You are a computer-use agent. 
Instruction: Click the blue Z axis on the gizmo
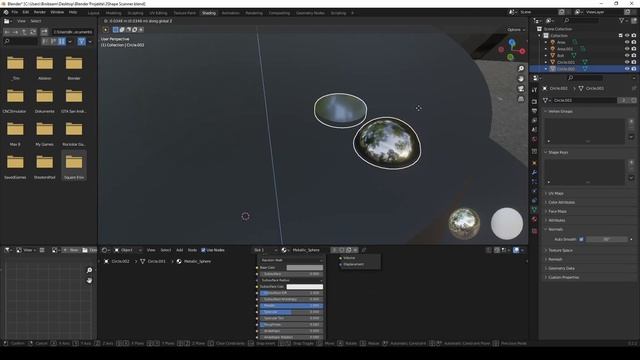coord(512,42)
